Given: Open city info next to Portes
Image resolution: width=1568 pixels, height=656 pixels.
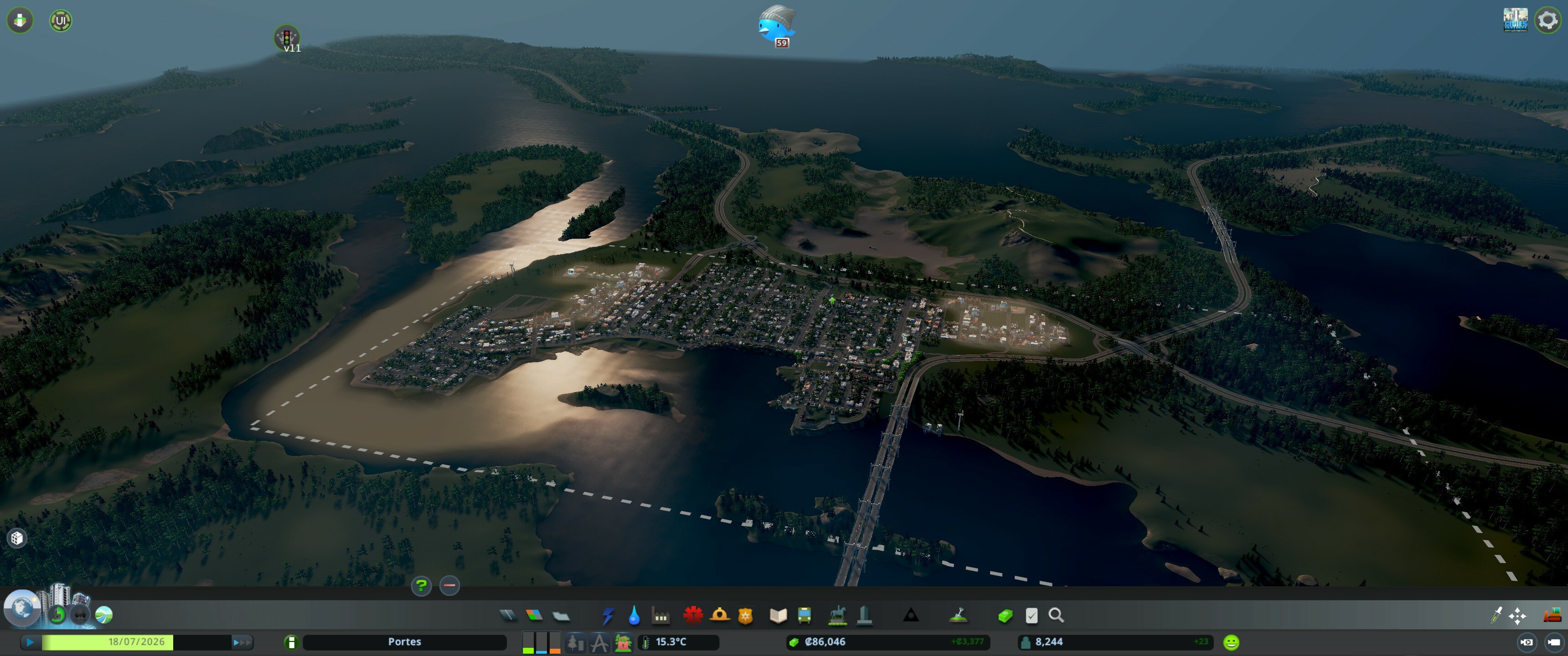Looking at the screenshot, I should 291,641.
